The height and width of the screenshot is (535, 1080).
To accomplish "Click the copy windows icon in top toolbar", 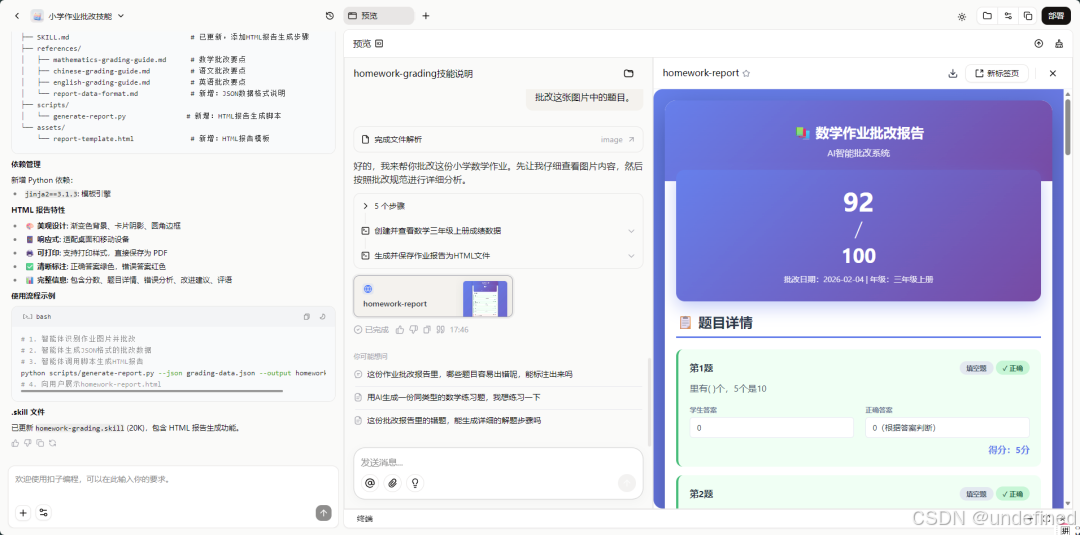I will click(x=1028, y=16).
